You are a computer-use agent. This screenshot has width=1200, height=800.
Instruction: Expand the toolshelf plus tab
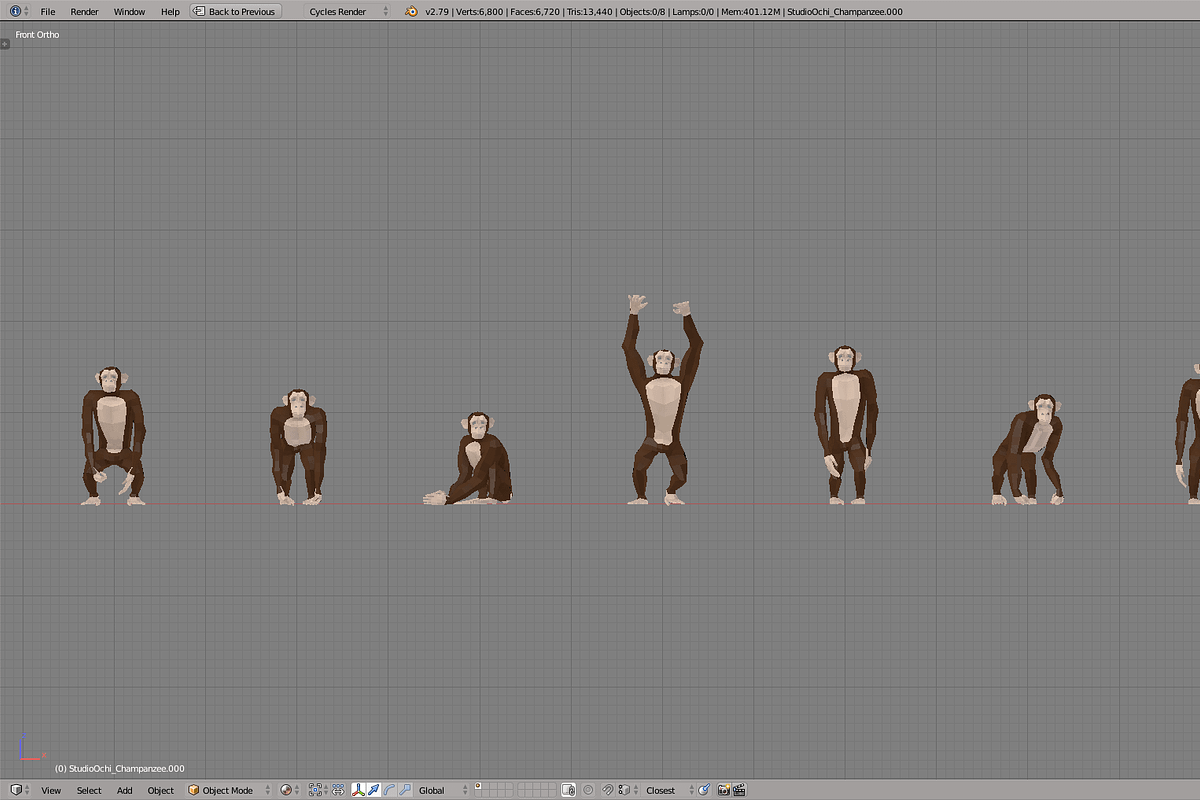tap(5, 44)
